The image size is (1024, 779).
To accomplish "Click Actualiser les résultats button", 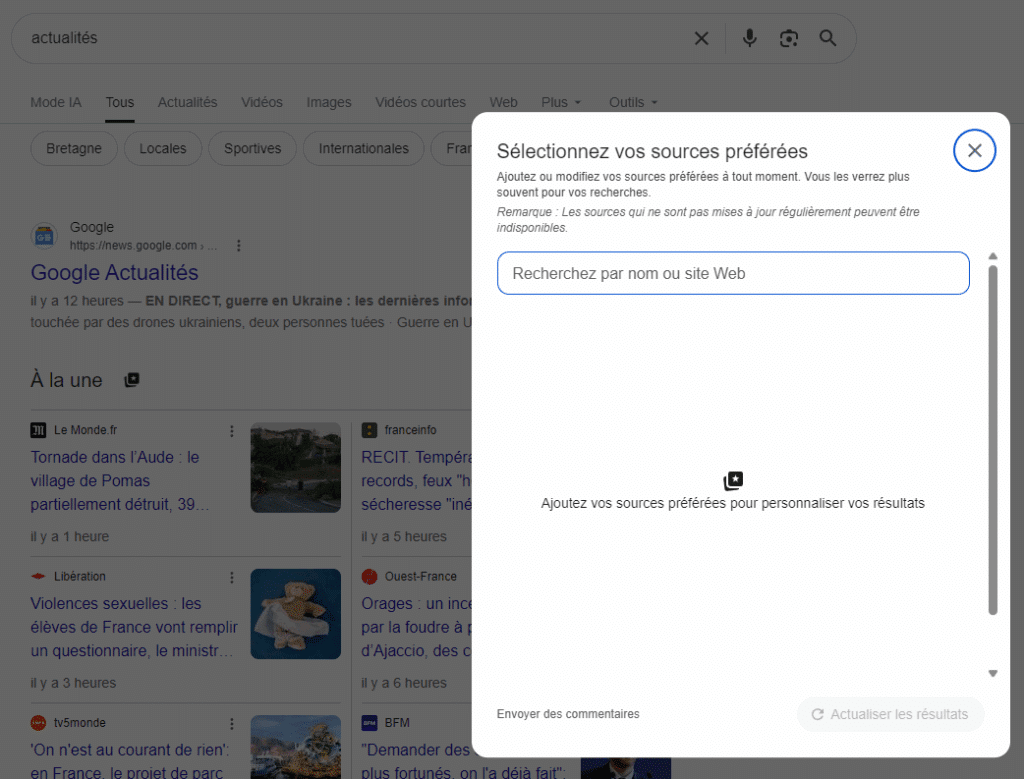I will click(890, 714).
